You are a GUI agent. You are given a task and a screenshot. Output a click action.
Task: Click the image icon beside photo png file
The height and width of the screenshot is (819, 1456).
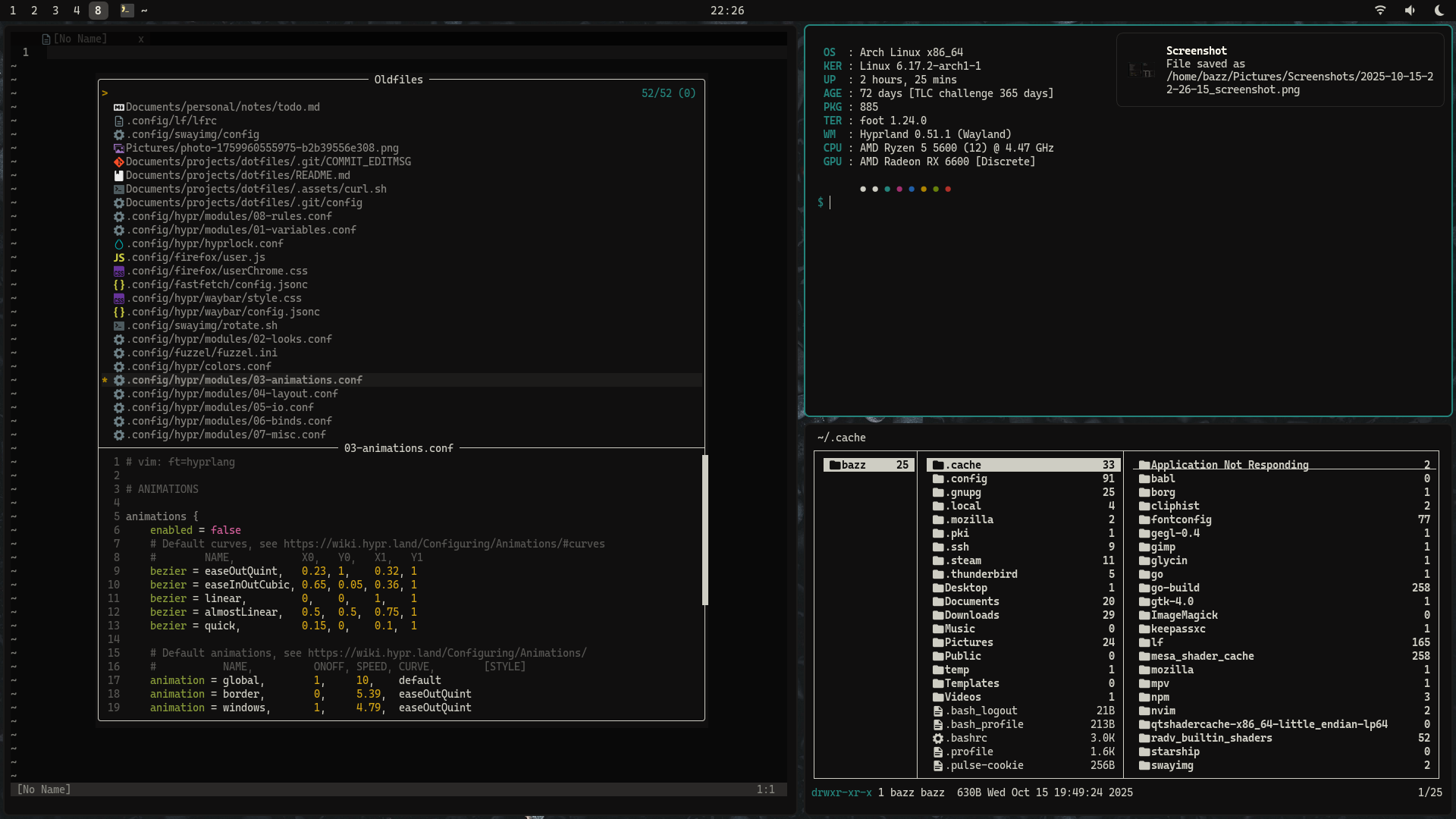(x=119, y=149)
